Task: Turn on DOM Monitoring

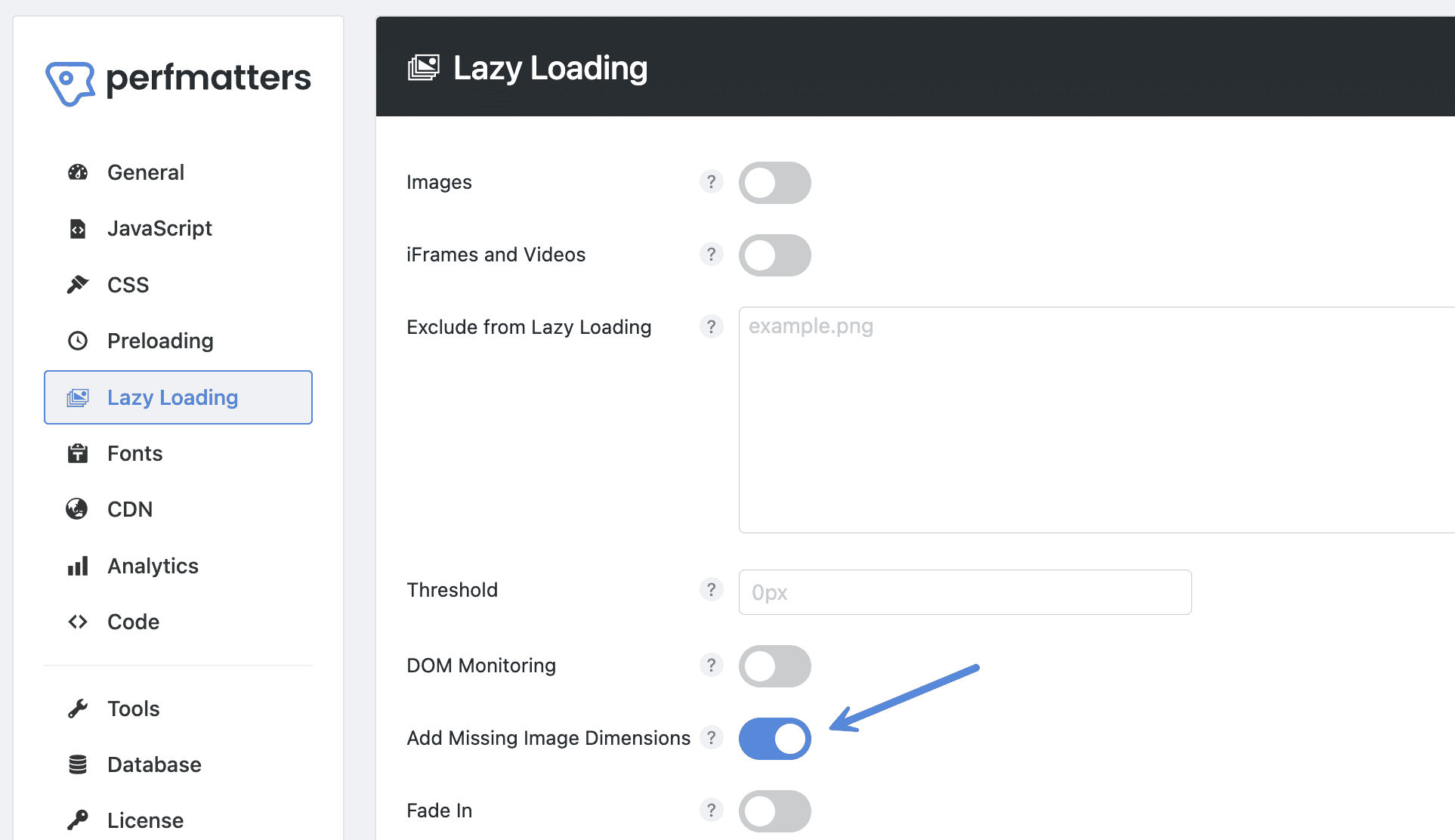Action: coord(774,666)
